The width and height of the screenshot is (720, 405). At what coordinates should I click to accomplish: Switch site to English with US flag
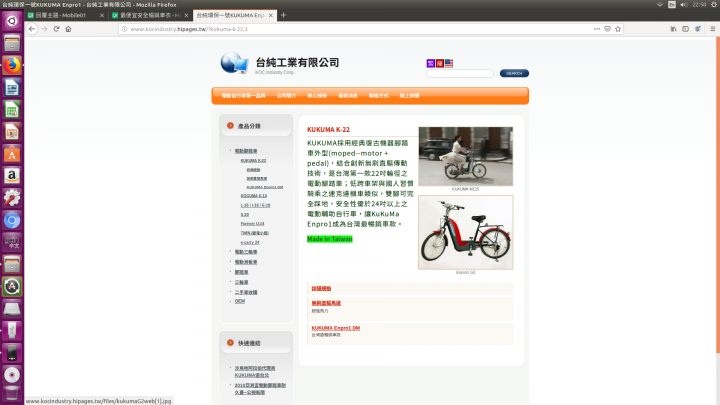coord(449,63)
